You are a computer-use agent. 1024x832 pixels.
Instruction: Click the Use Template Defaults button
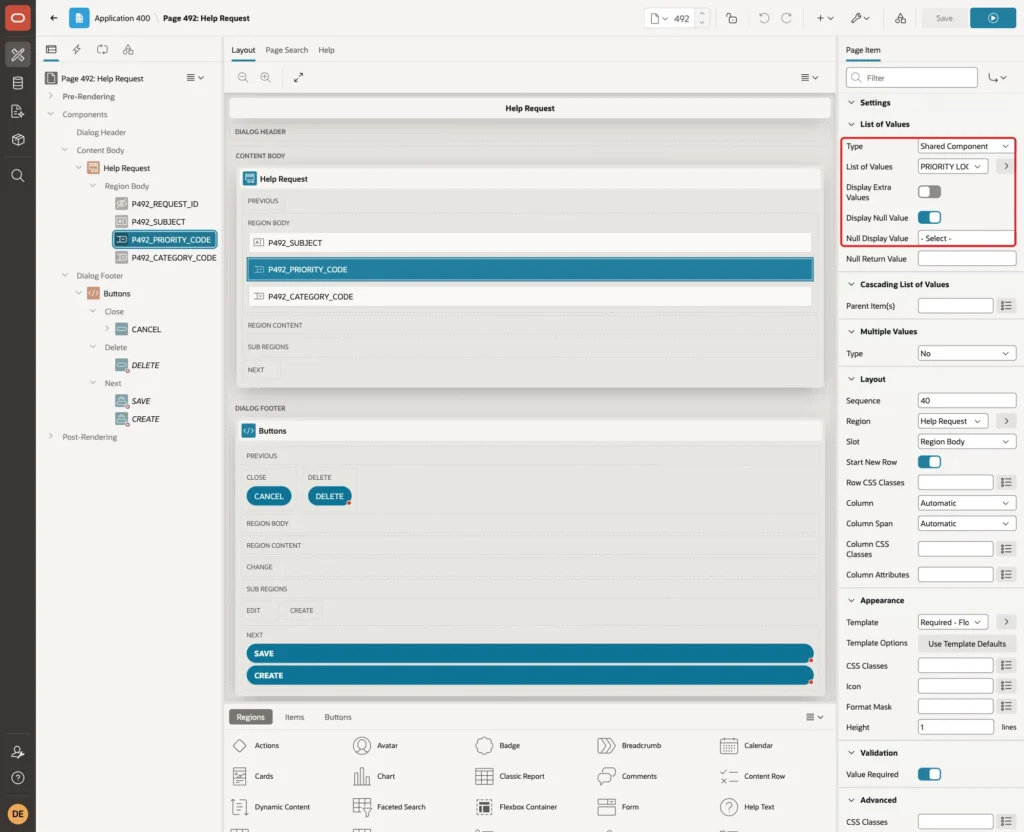[966, 643]
